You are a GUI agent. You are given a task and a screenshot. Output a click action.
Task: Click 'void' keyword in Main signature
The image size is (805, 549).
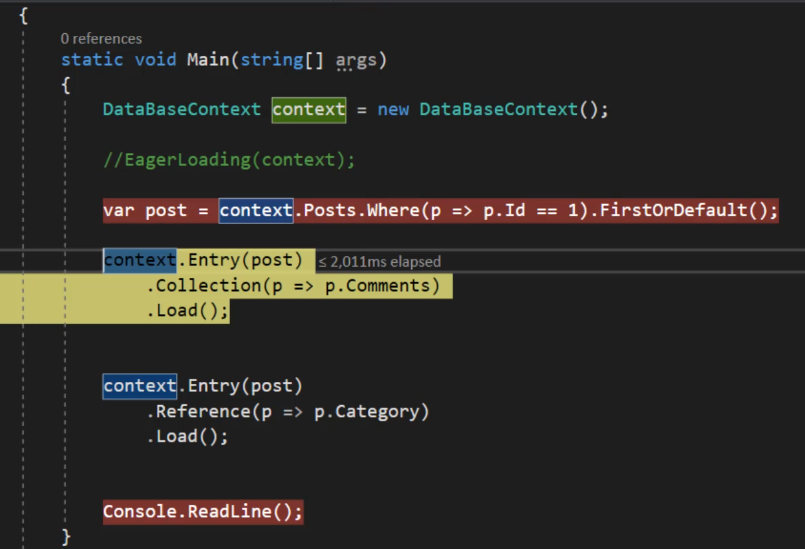[156, 60]
